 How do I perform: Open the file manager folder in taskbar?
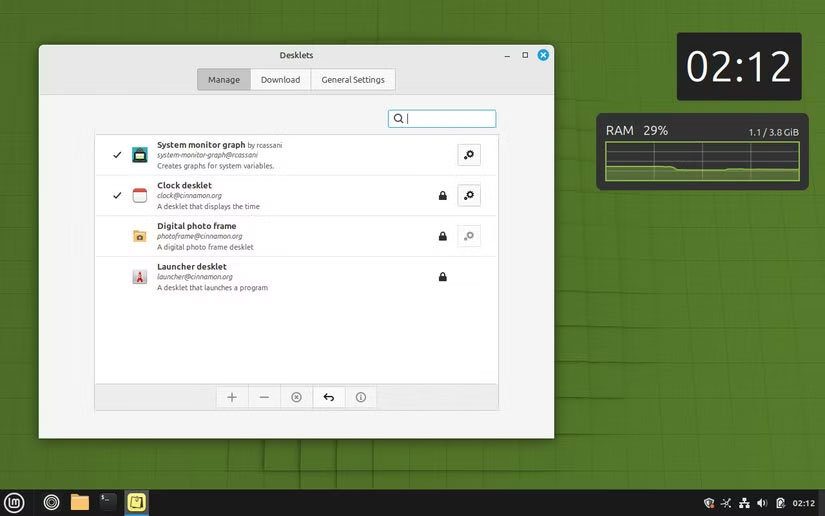[x=80, y=502]
